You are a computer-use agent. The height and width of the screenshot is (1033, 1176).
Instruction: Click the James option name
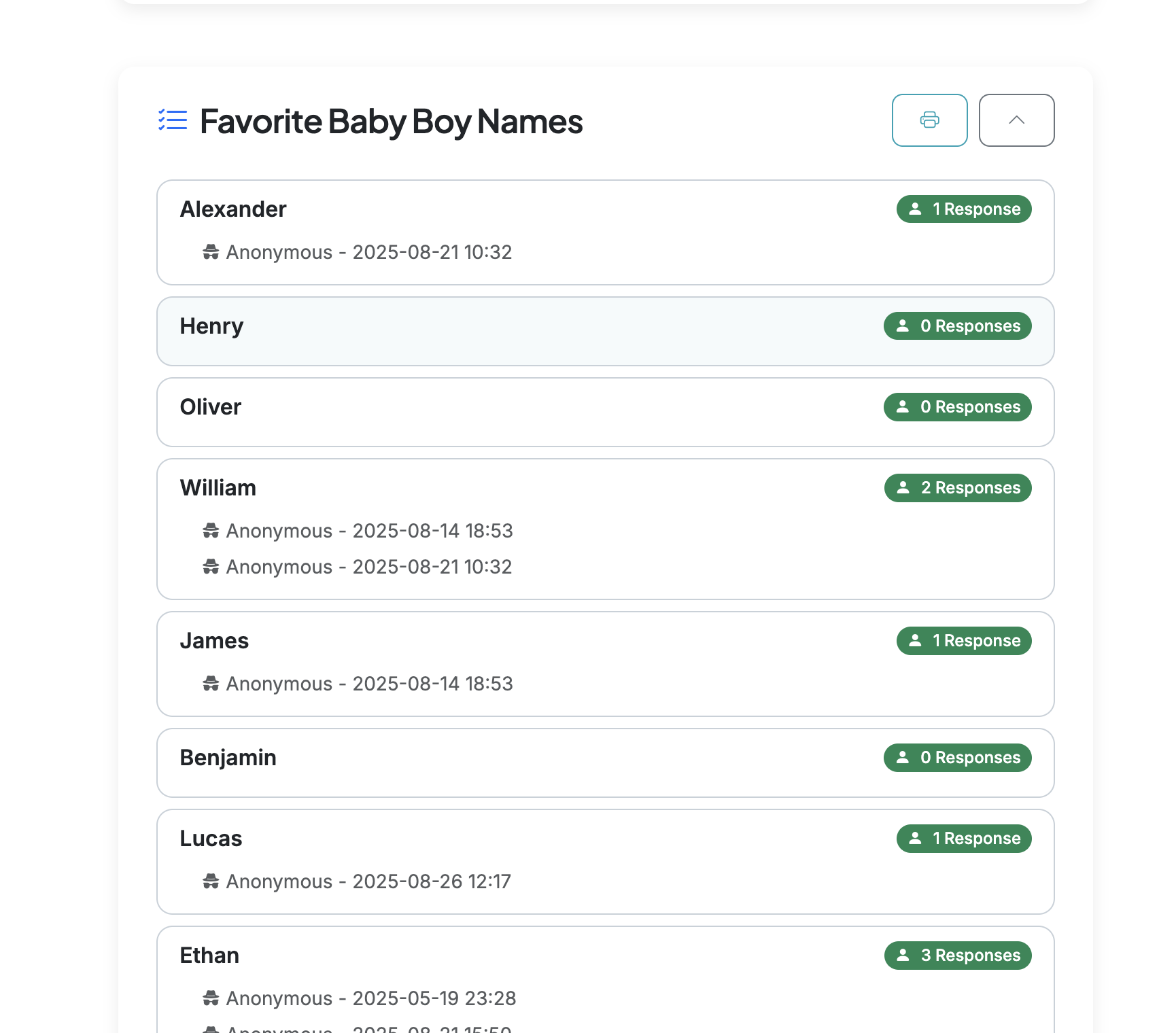pyautogui.click(x=214, y=640)
